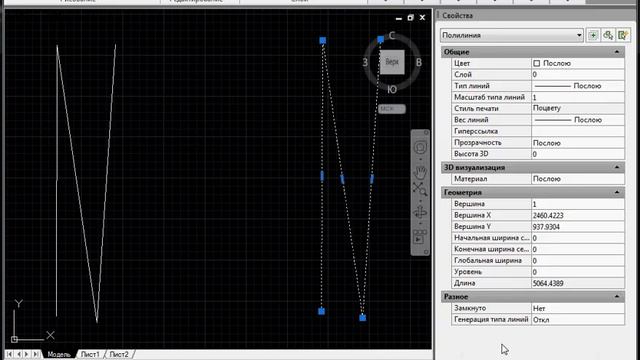The image size is (640, 360).
Task: Click the Замкнуто value Нет
Action: point(578,308)
